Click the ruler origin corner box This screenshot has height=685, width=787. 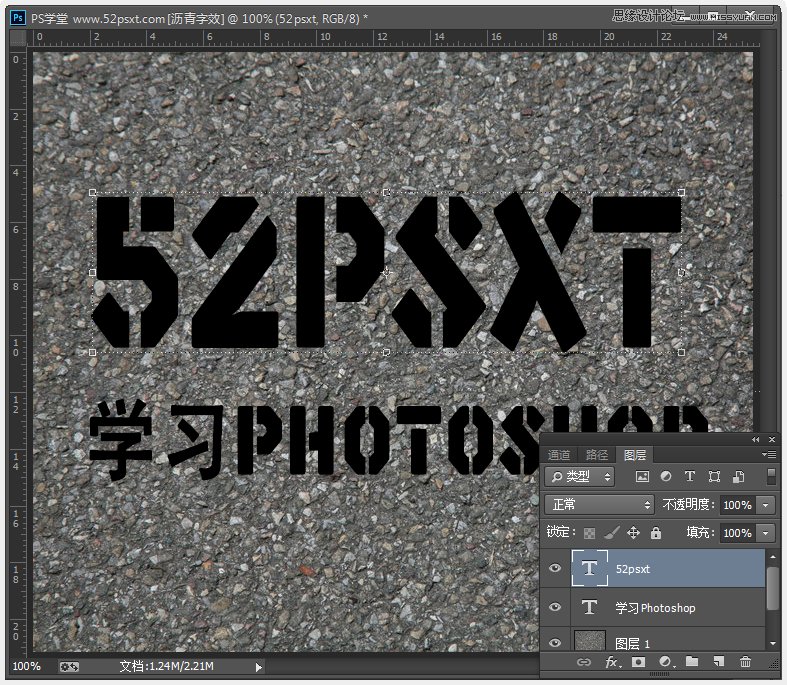pyautogui.click(x=19, y=38)
